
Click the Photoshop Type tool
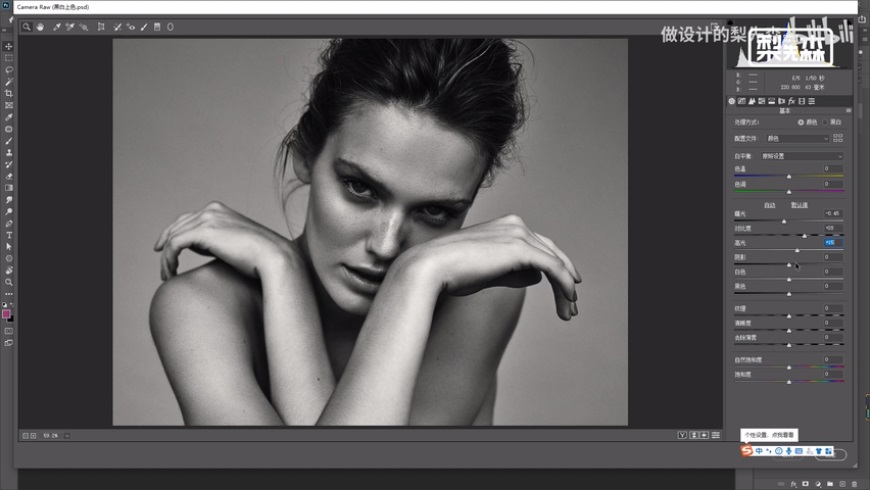click(9, 234)
